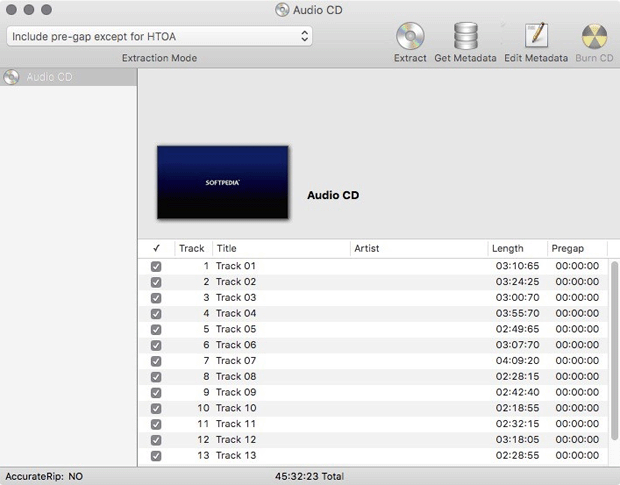The width and height of the screenshot is (620, 485).
Task: Click the CD icon in the window title
Action: pyautogui.click(x=282, y=10)
